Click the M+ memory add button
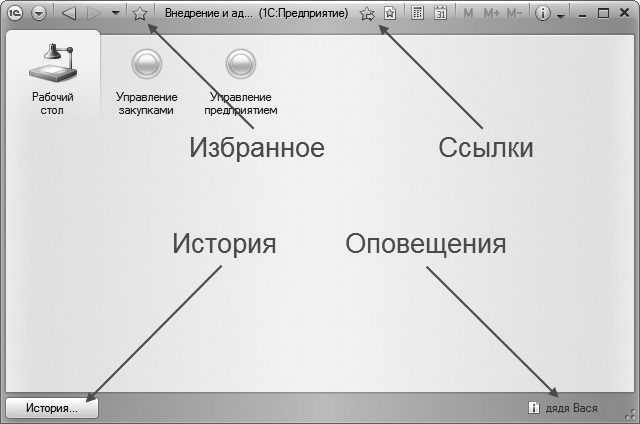 (491, 14)
